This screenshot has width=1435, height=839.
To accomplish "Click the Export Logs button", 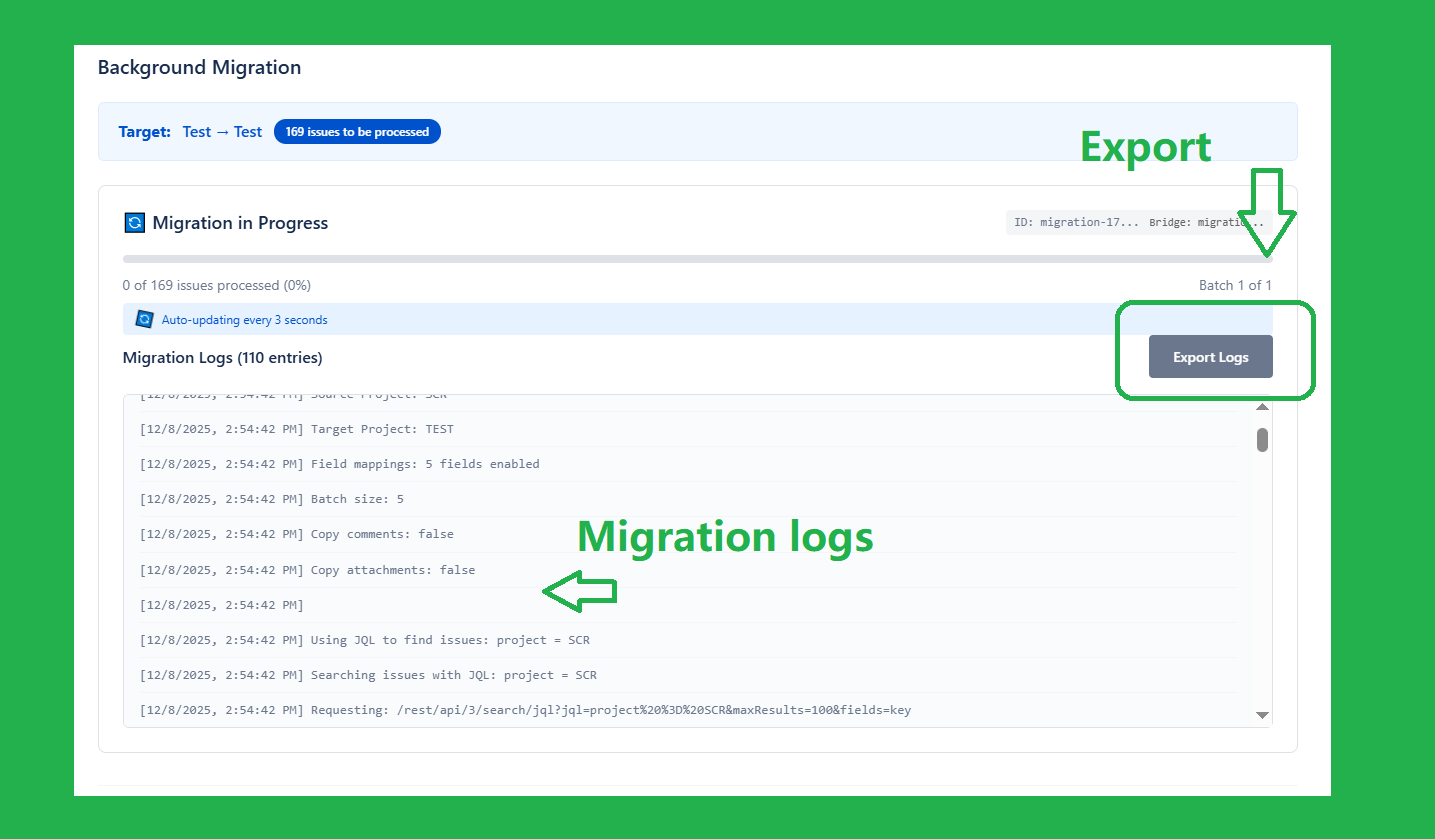I will [1210, 357].
